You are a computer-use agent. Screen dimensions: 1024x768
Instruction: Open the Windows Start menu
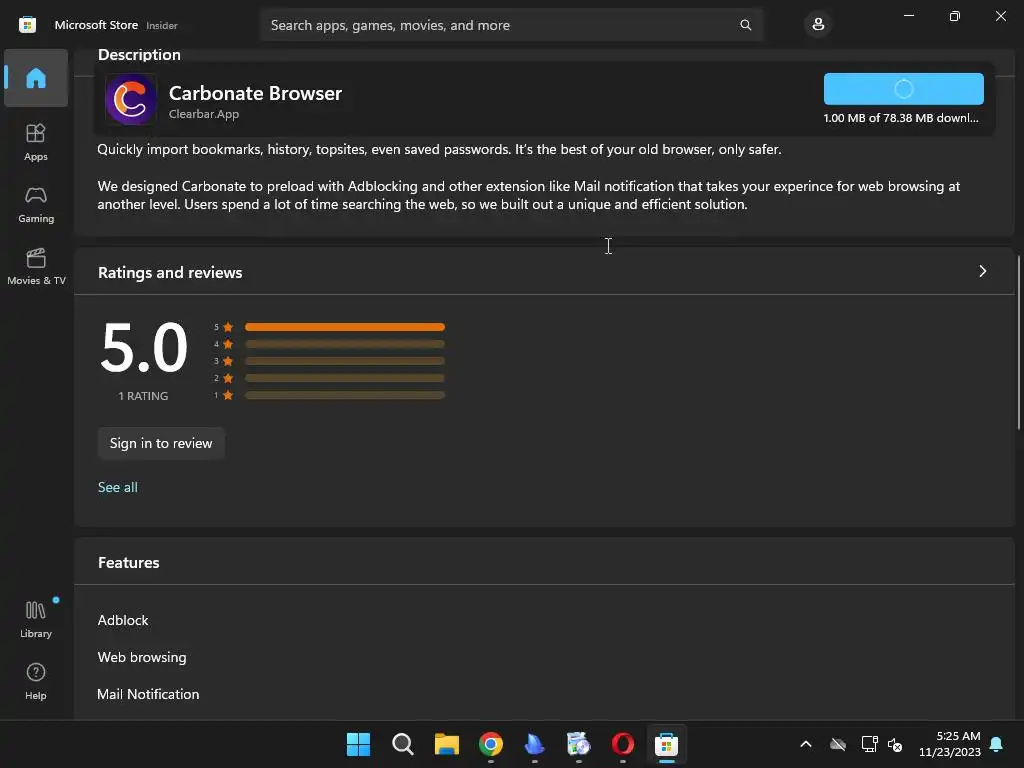tap(359, 744)
